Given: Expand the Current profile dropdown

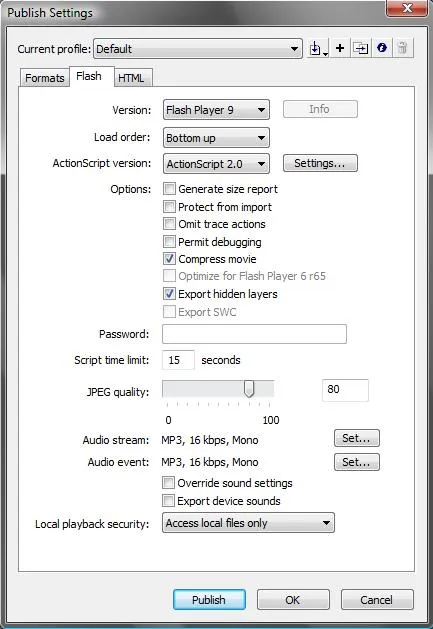Looking at the screenshot, I should pos(198,49).
